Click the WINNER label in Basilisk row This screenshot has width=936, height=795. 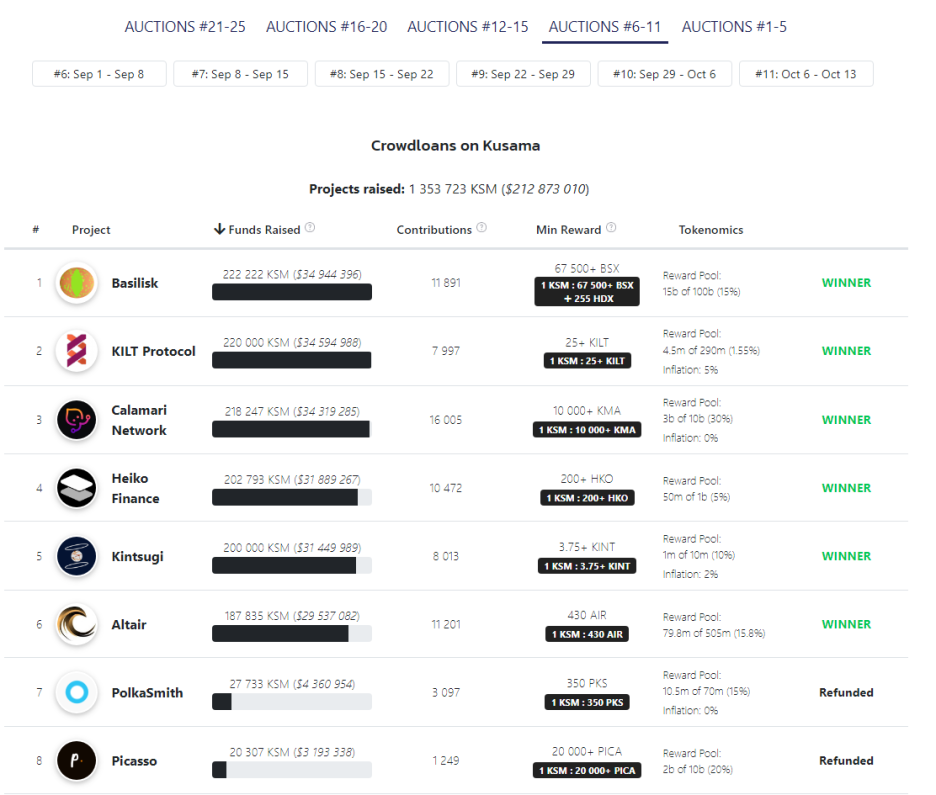point(846,283)
